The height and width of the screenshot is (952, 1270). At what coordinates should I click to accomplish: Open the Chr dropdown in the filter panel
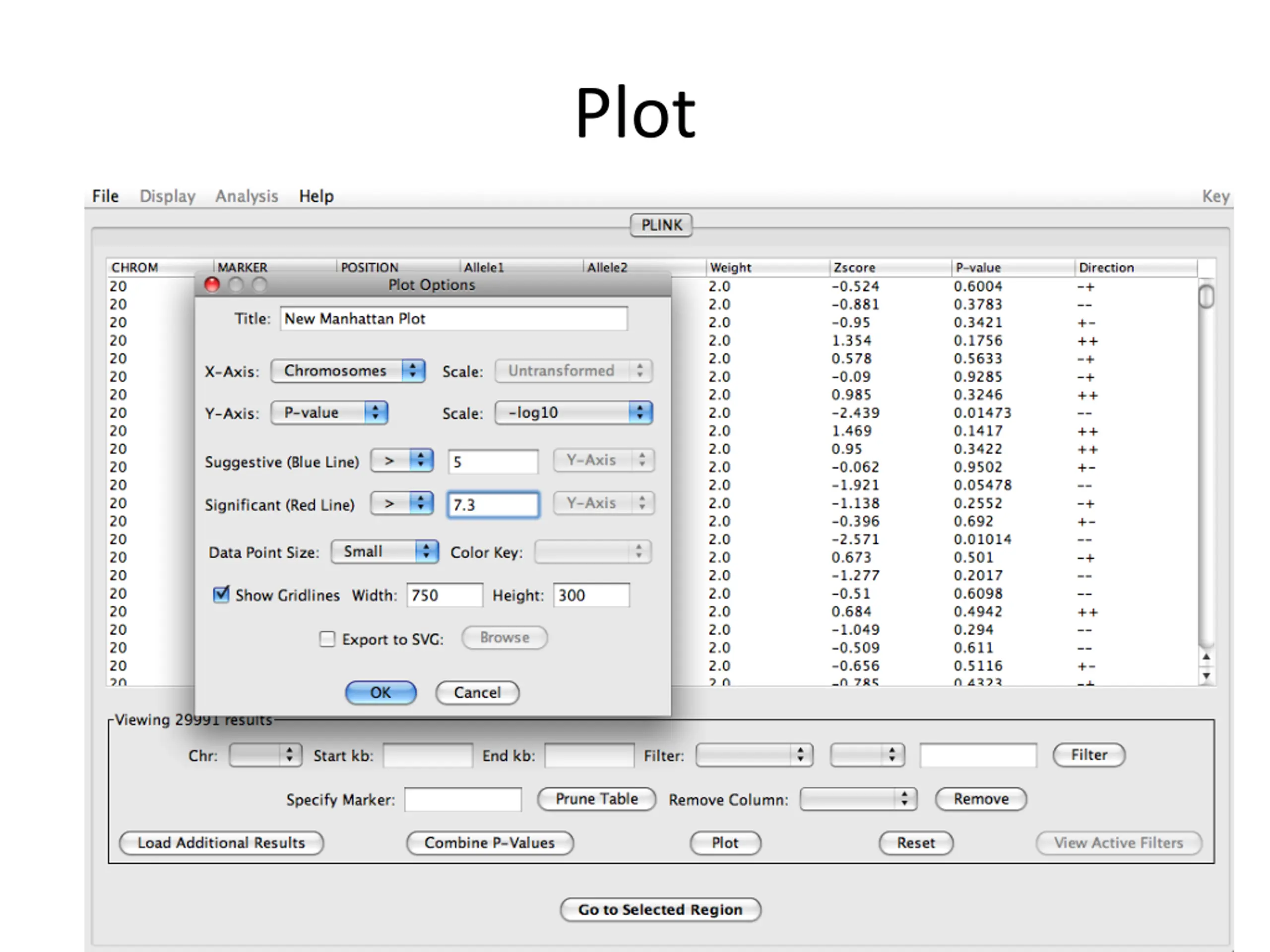(x=265, y=755)
